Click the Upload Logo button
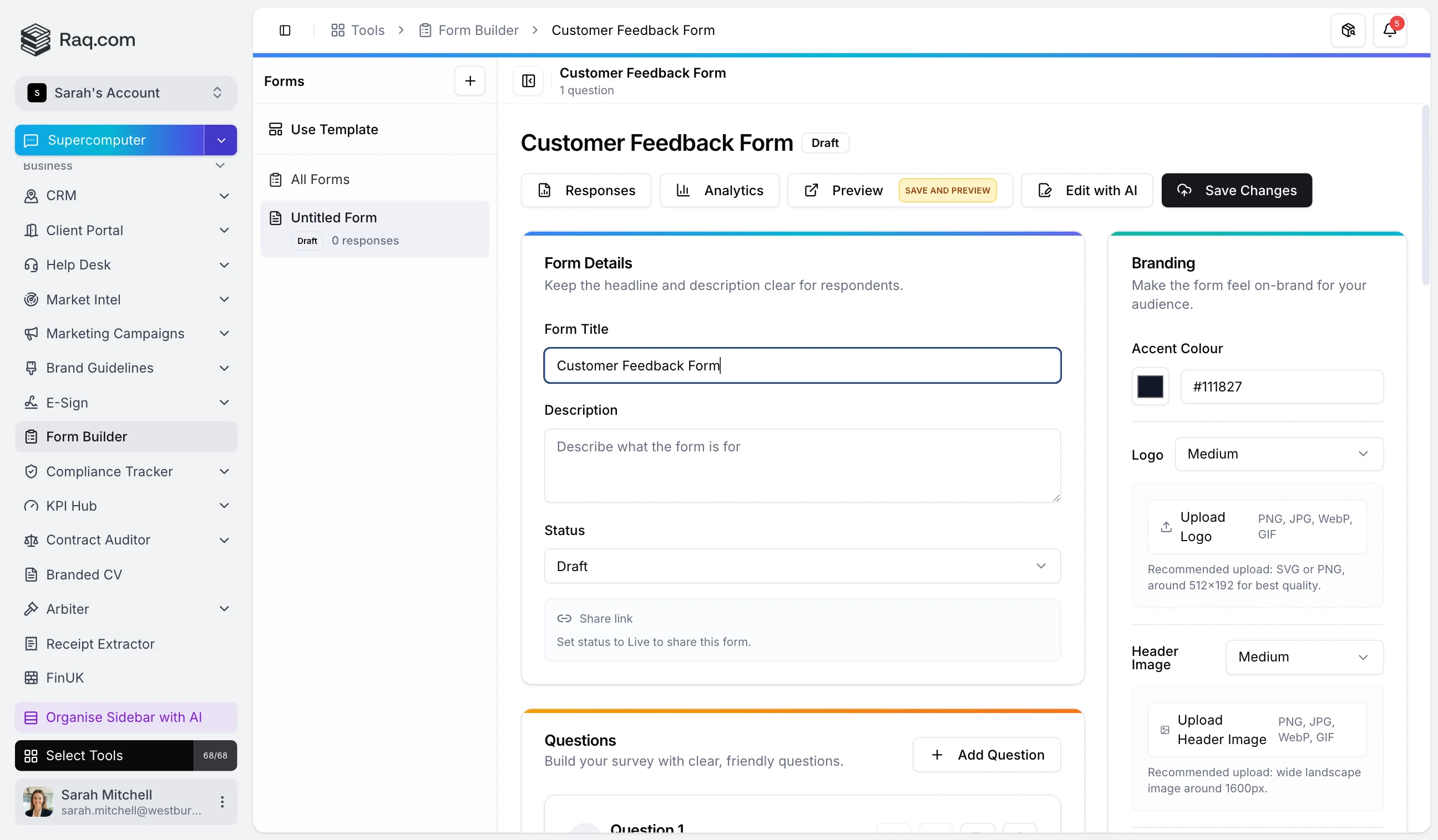 (x=1257, y=527)
